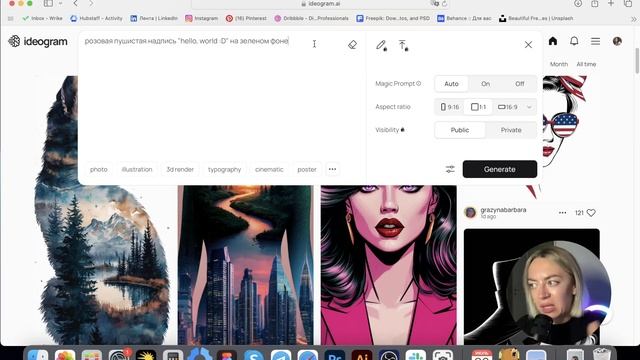Set visibility to Private

point(511,130)
